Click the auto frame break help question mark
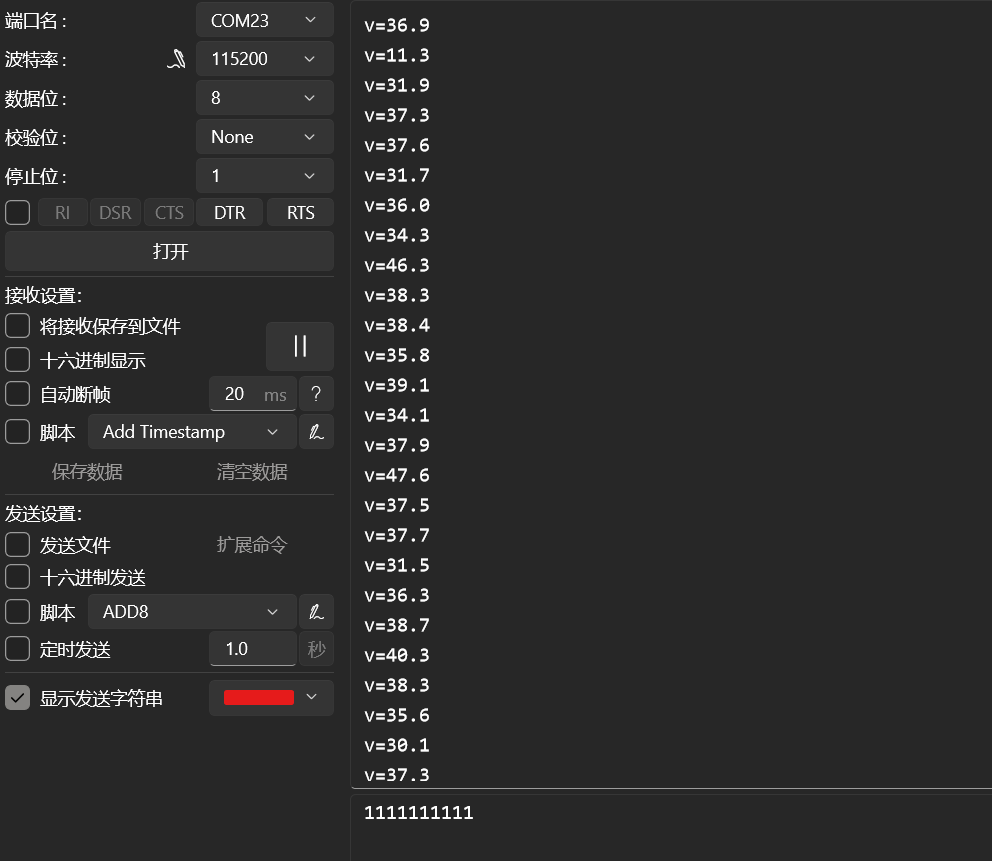 tap(316, 394)
